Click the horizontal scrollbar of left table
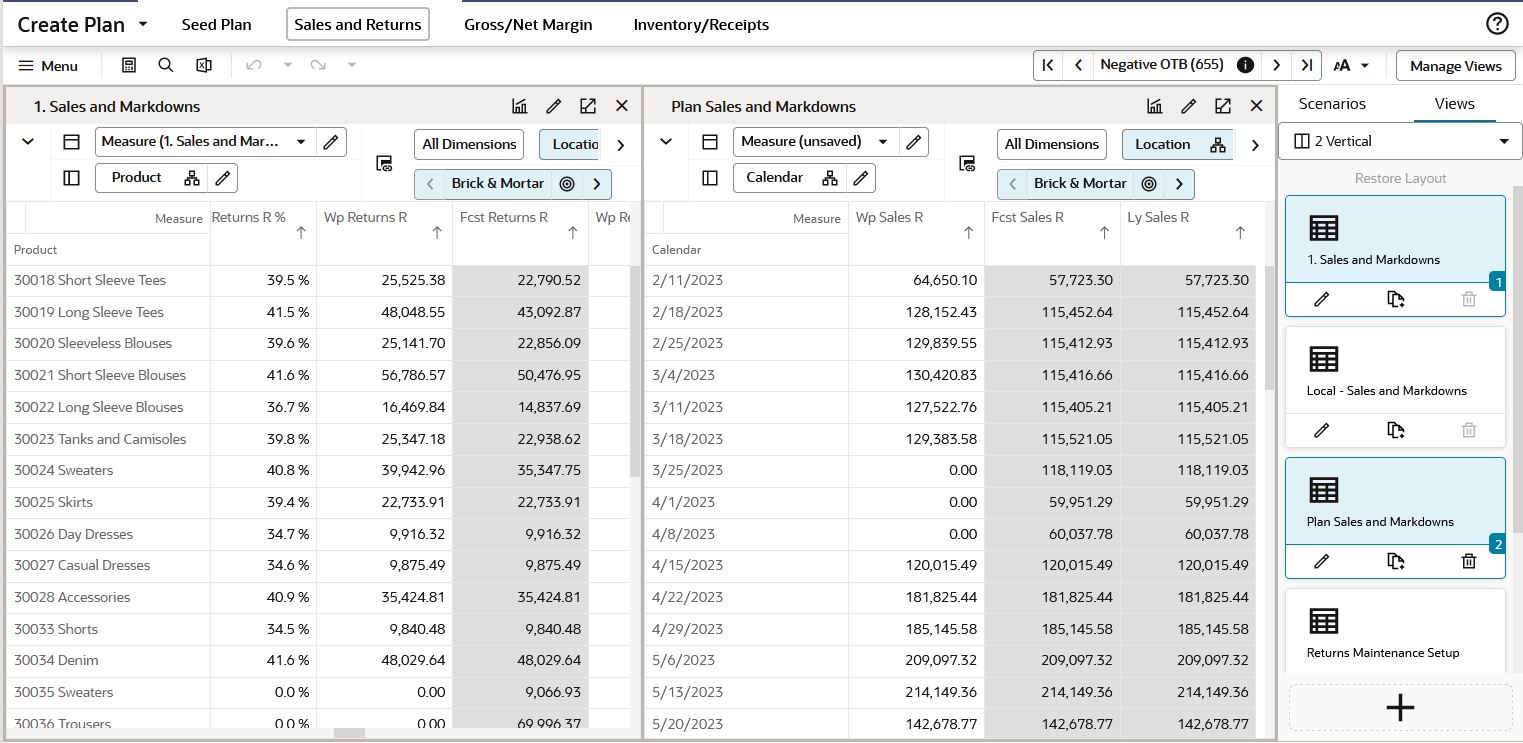 tap(349, 733)
